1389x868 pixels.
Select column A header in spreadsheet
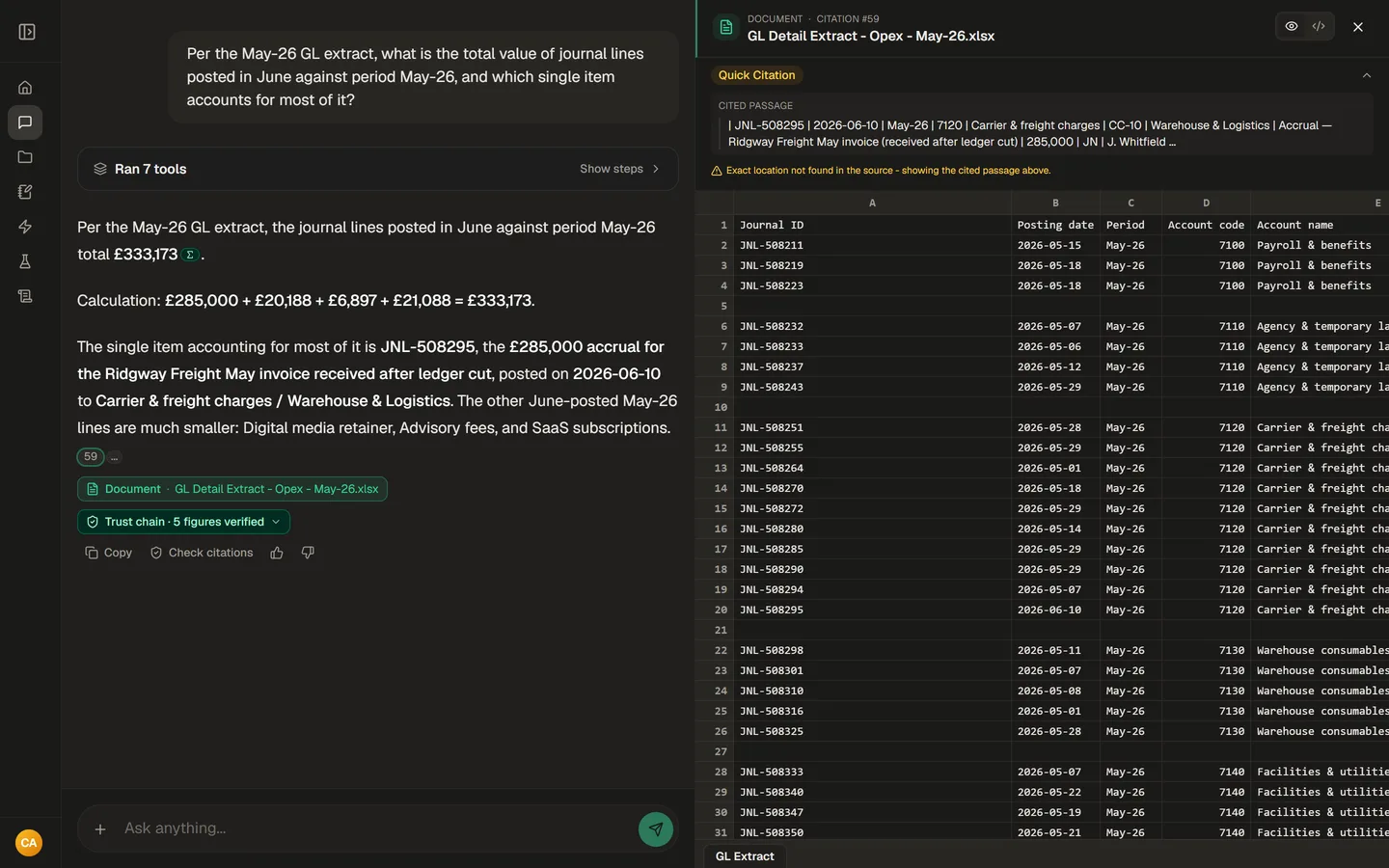pos(872,203)
